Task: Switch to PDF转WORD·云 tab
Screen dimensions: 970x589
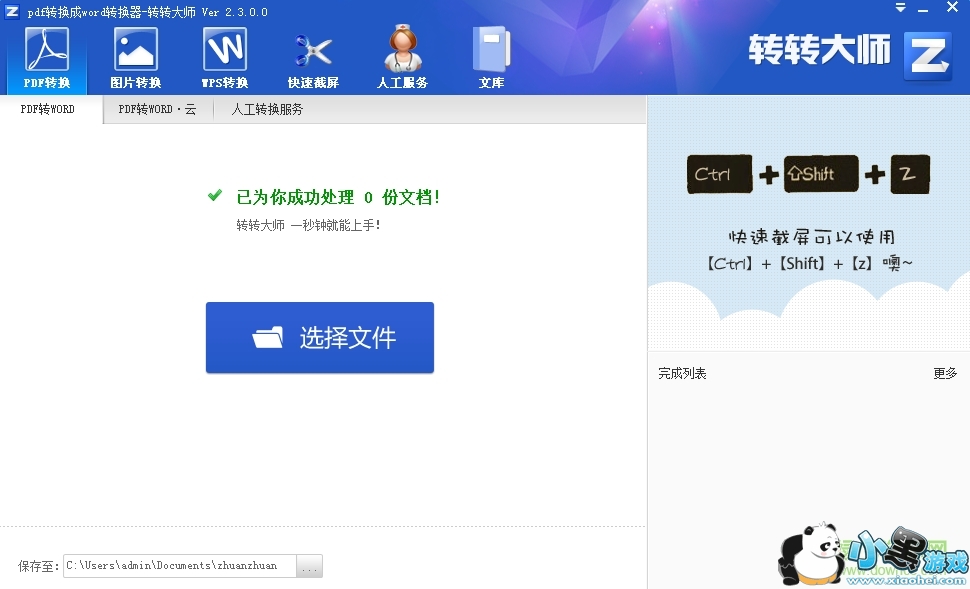Action: tap(157, 110)
